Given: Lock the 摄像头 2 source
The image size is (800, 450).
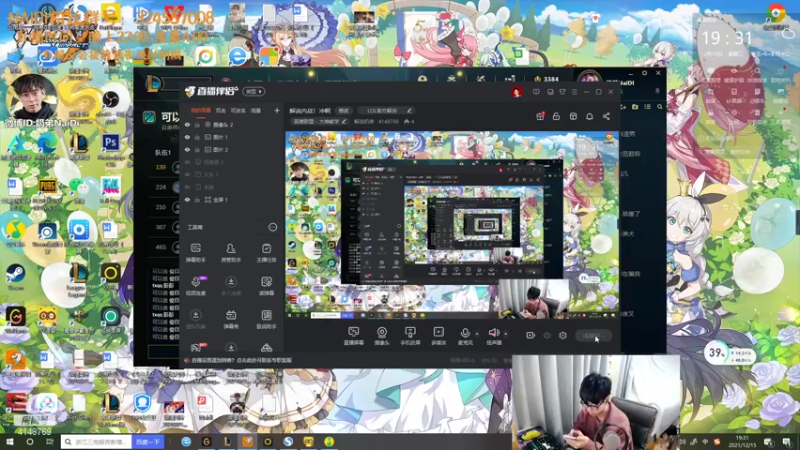Looking at the screenshot, I should (x=197, y=124).
